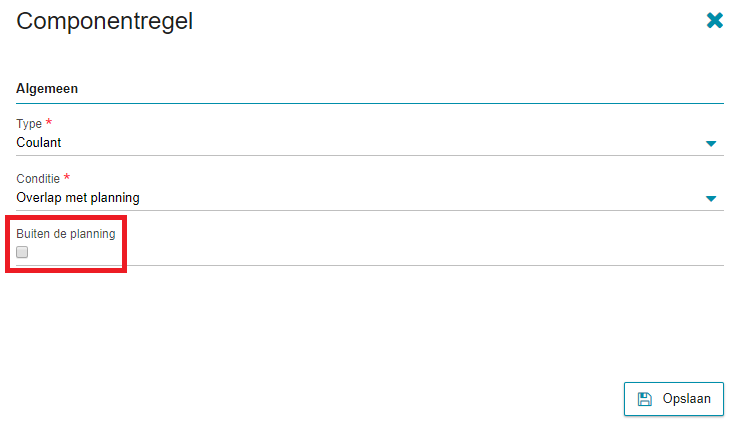The width and height of the screenshot is (740, 424).
Task: Click the floppy disk save icon
Action: 645,399
